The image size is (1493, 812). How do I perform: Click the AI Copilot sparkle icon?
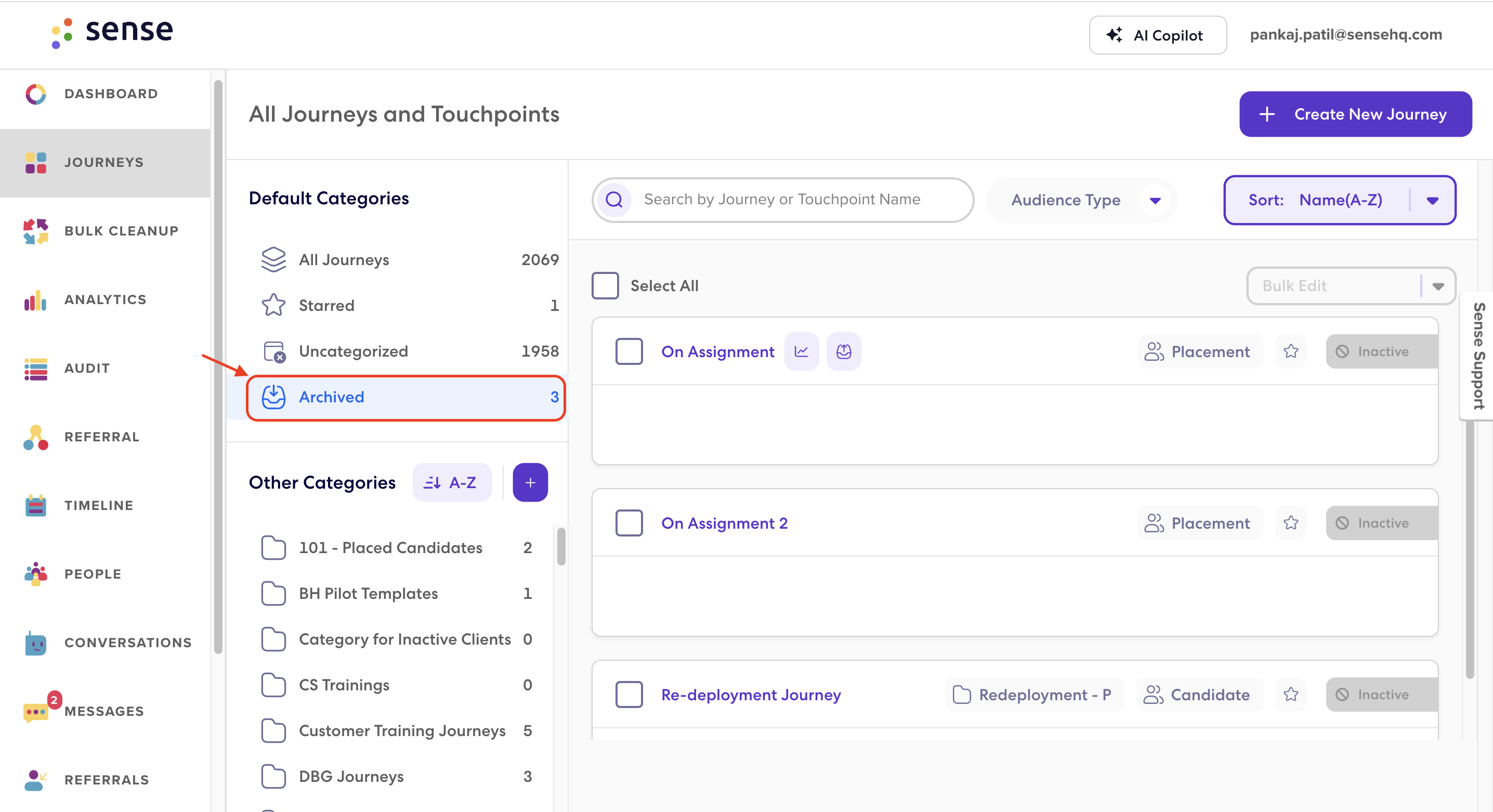[x=1114, y=35]
